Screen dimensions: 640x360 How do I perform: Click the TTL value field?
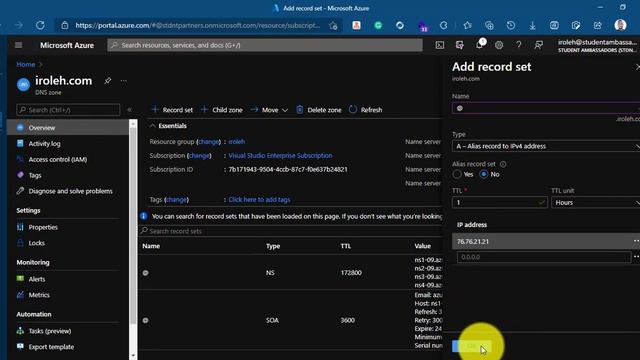[x=500, y=202]
